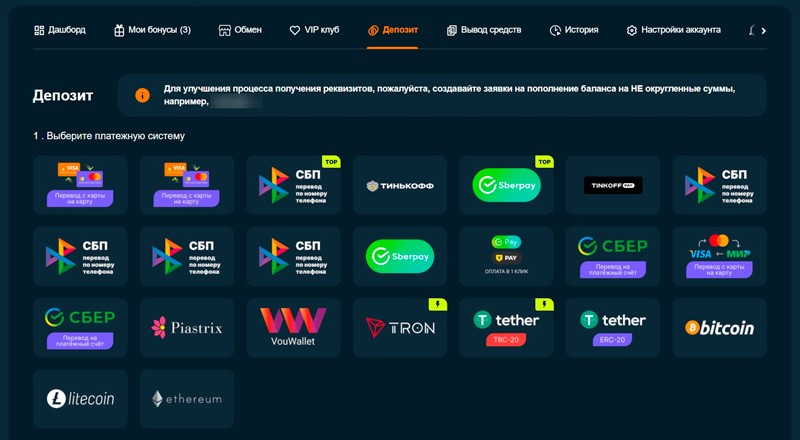This screenshot has width=800, height=440.
Task: Choose Tether ERC-20 deposit option
Action: [x=613, y=328]
